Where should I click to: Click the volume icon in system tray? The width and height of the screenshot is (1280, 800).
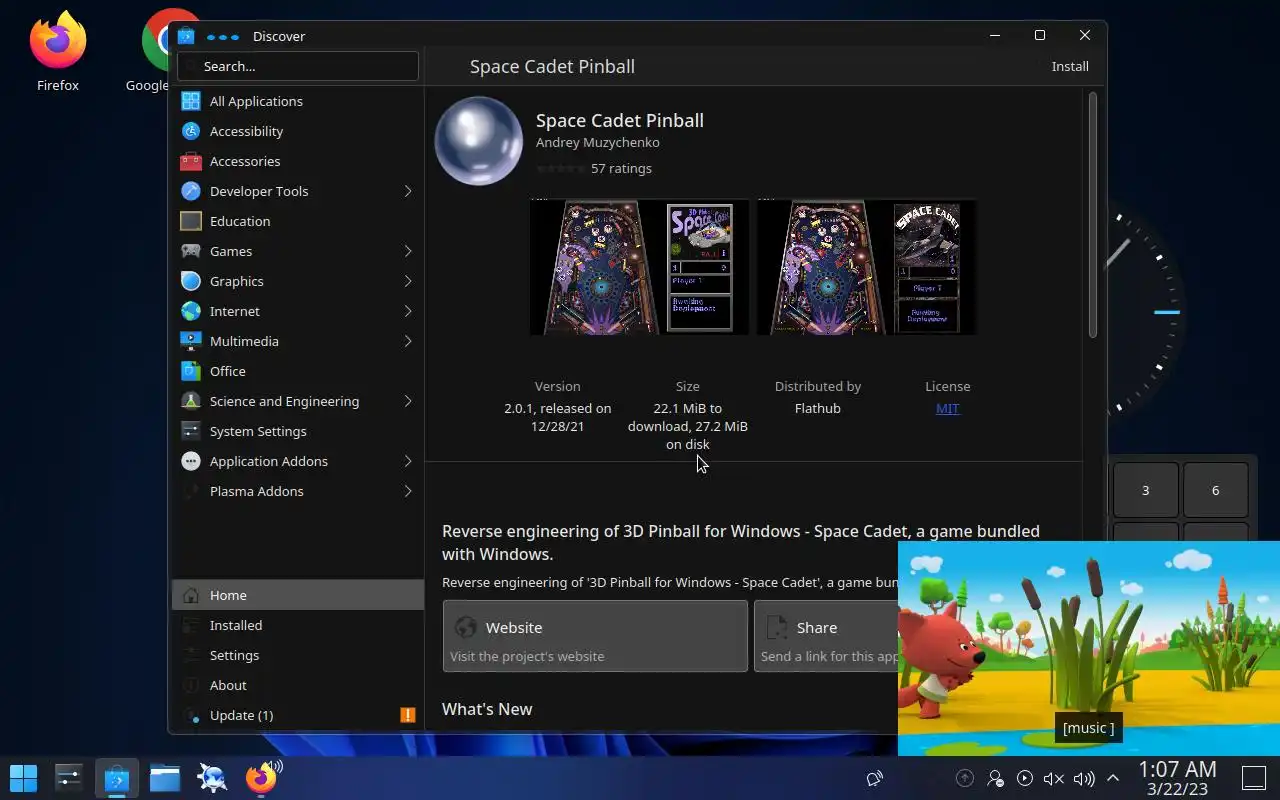click(1084, 778)
